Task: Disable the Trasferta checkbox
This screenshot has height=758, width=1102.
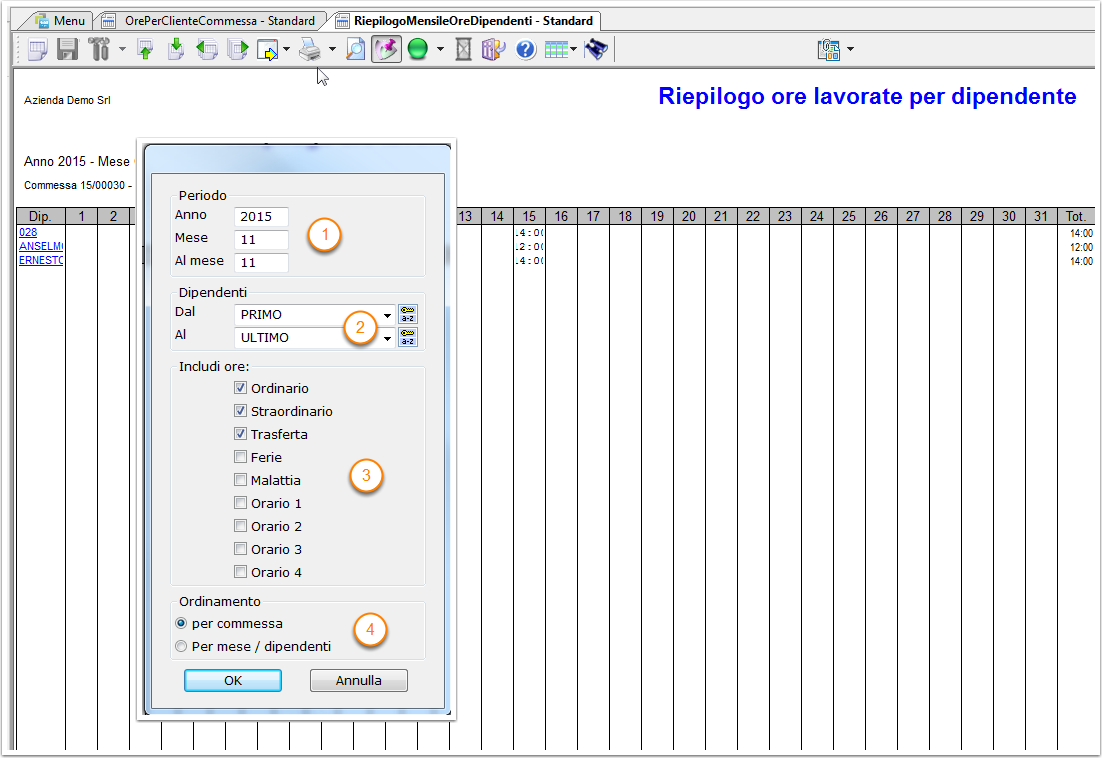Action: (240, 434)
